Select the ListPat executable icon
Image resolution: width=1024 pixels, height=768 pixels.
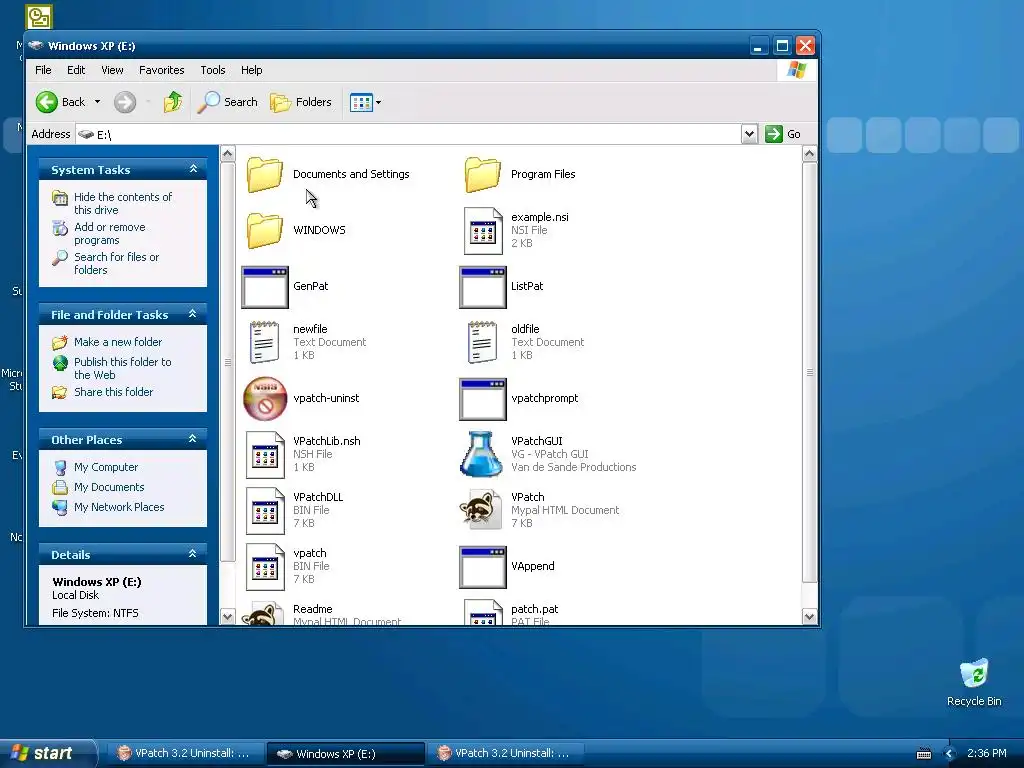[x=483, y=287]
